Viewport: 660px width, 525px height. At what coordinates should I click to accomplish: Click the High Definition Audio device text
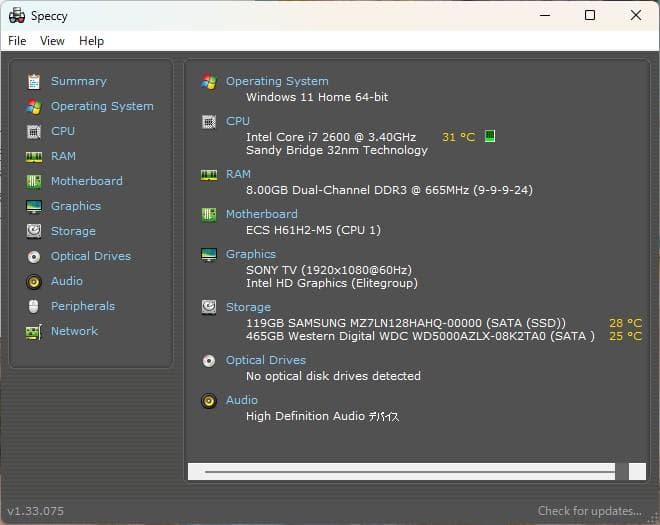322,416
